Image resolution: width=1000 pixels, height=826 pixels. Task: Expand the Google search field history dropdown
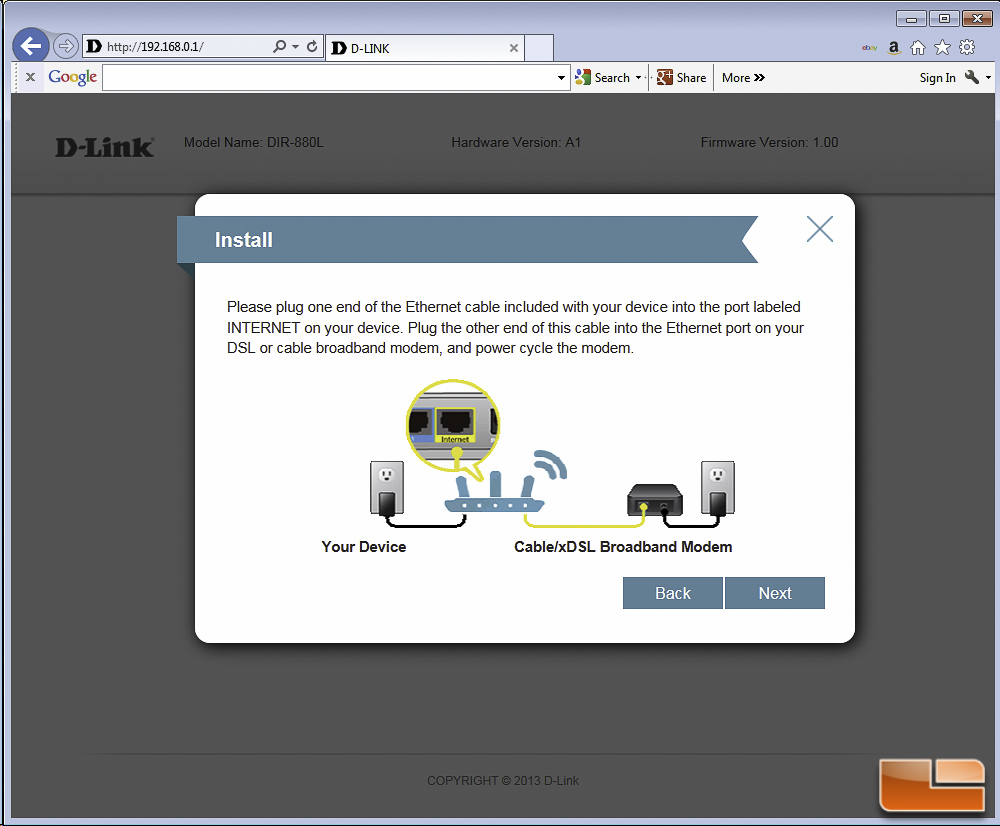coord(561,78)
